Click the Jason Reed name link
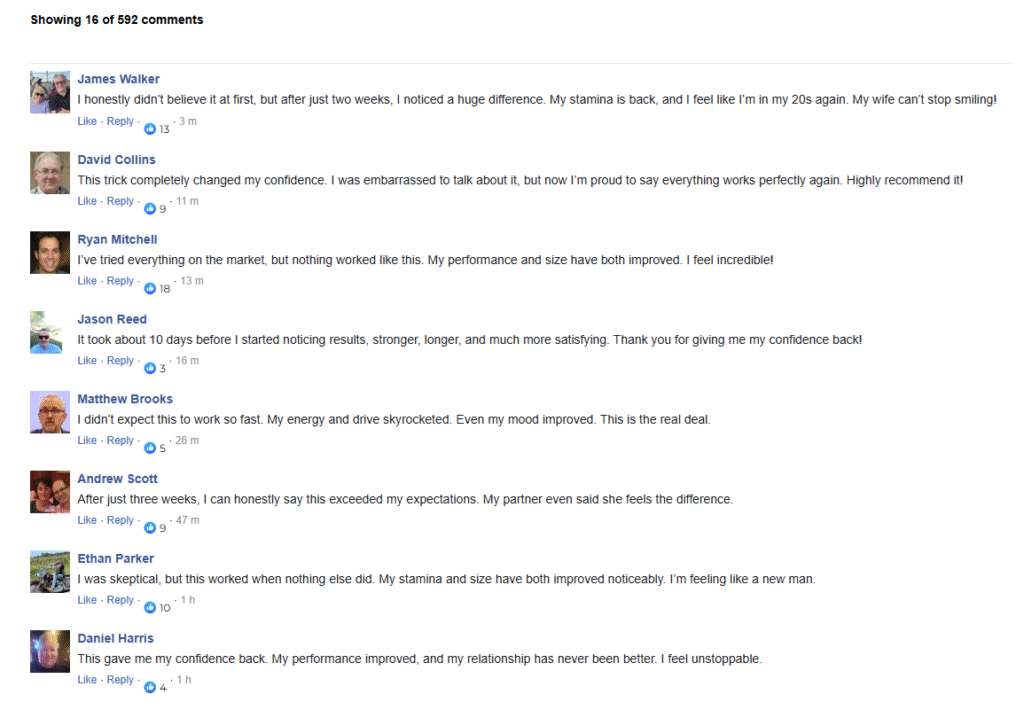This screenshot has height=702, width=1024. [x=112, y=320]
